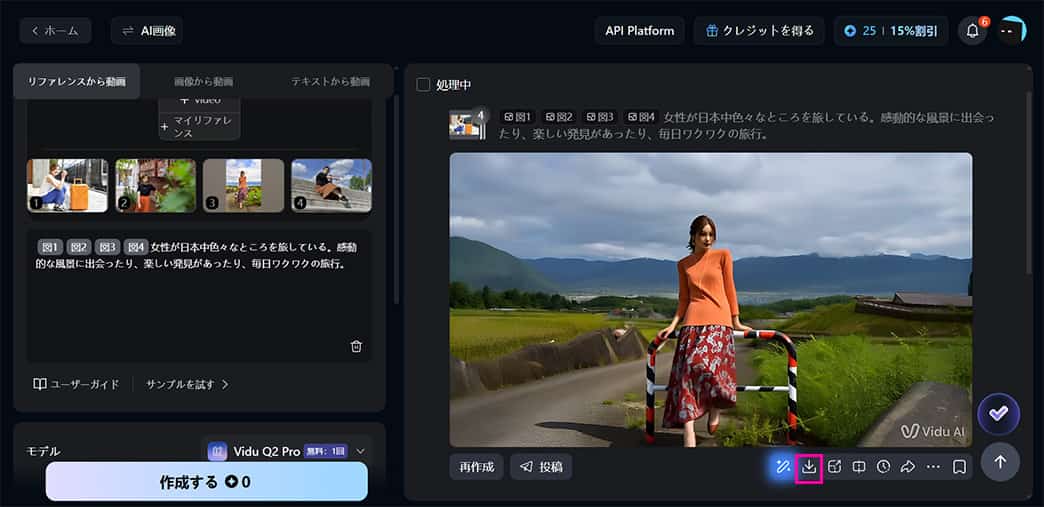Select reference thumbnail 1 with orange suitcase

(67, 185)
